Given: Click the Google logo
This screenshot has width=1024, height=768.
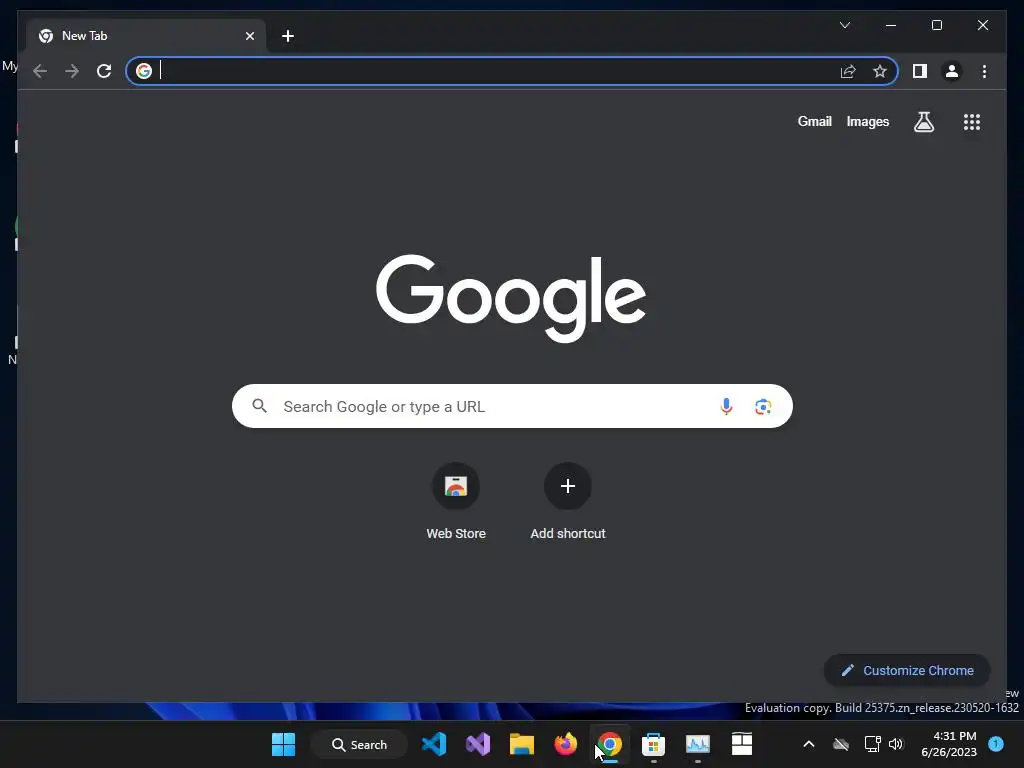Looking at the screenshot, I should 511,298.
